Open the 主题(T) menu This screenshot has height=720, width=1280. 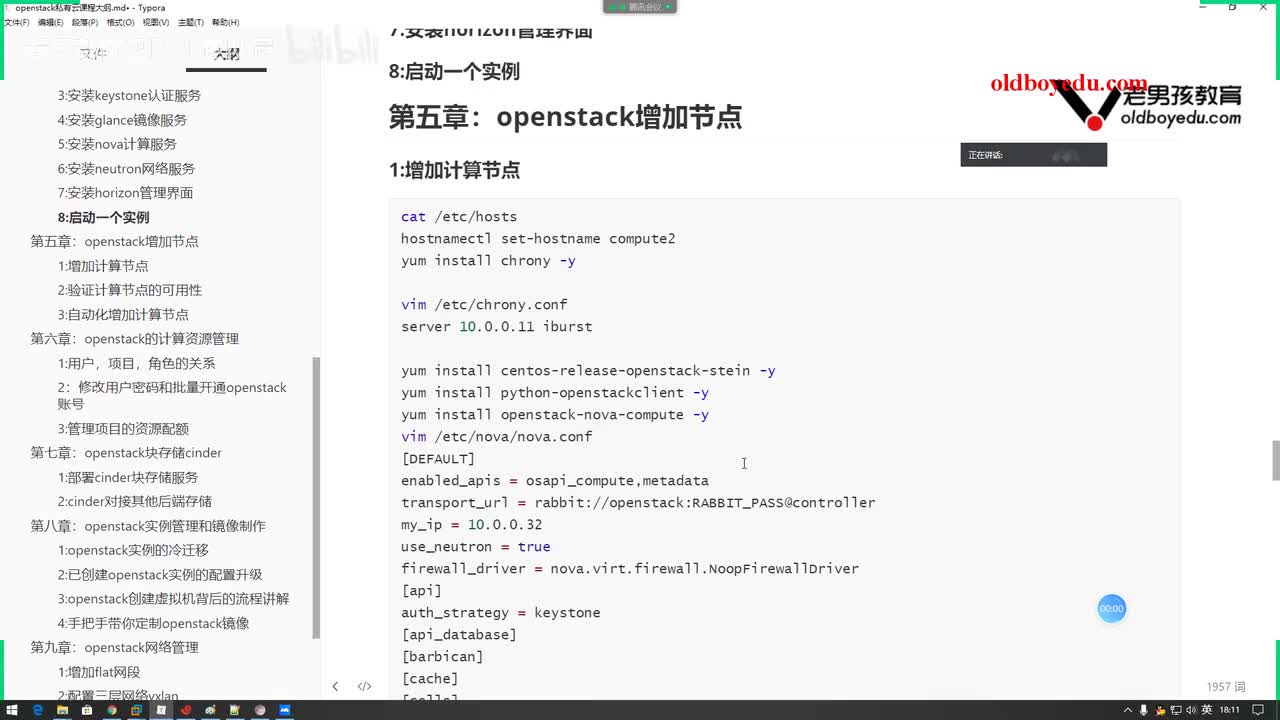[191, 22]
